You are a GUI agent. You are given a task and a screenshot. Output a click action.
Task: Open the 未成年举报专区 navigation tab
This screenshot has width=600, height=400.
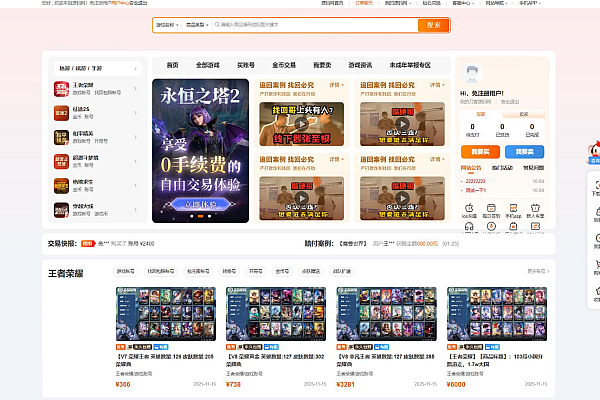coord(410,65)
